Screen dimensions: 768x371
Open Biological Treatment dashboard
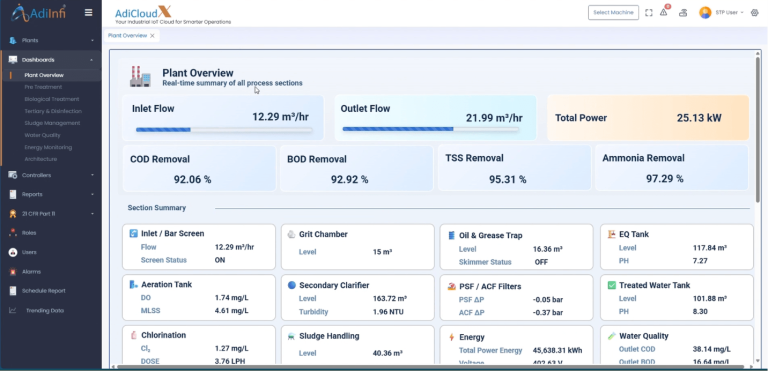[52, 99]
